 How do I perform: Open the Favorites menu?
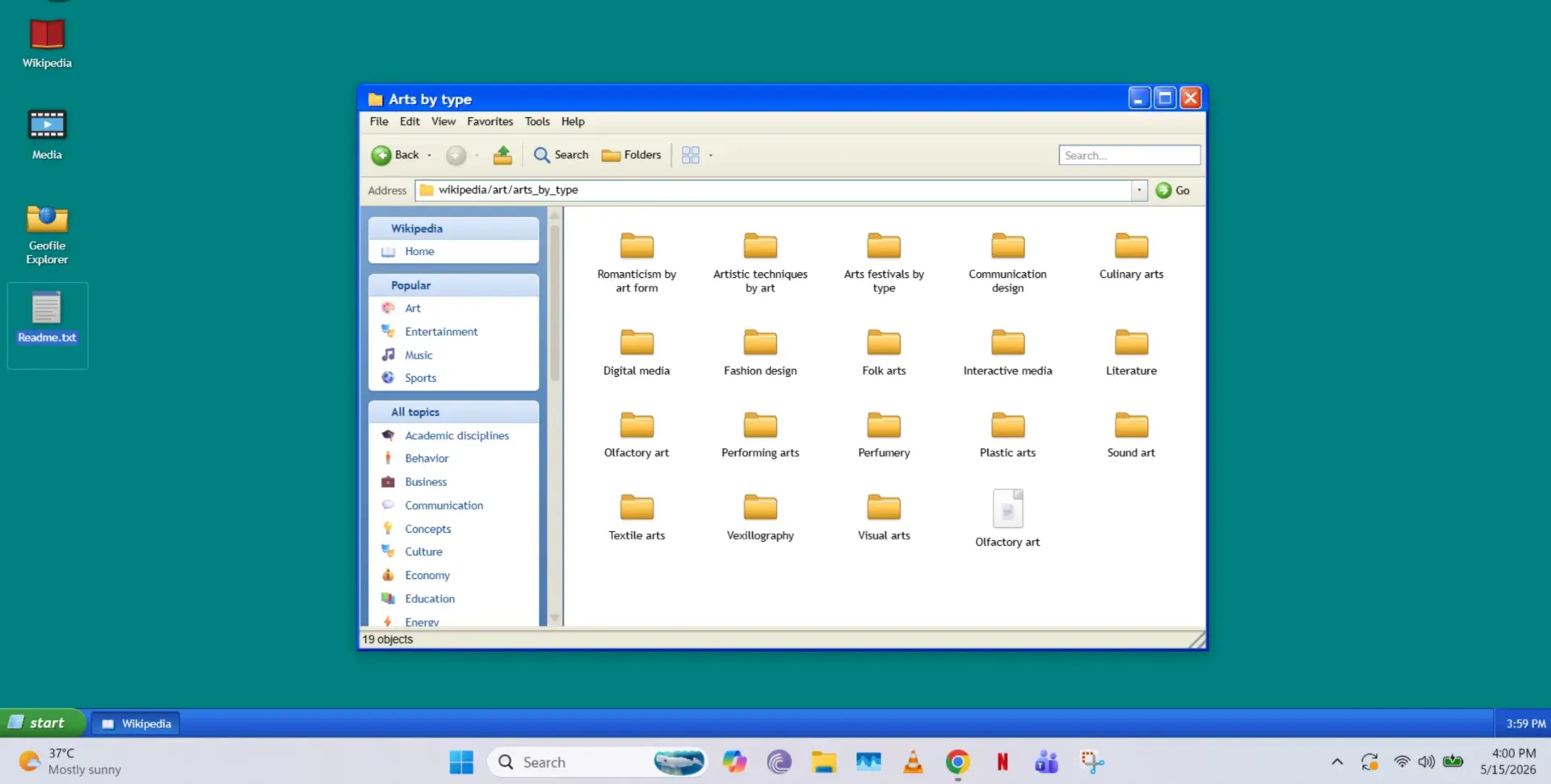490,122
